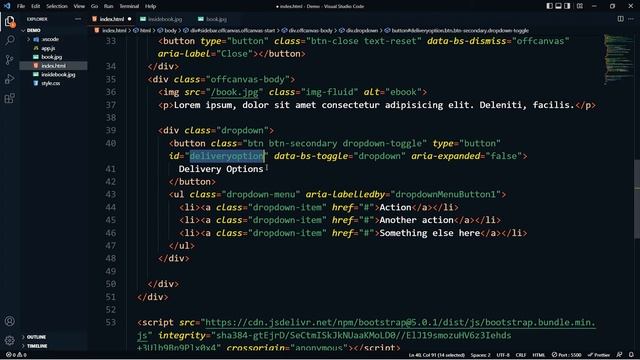640x360 pixels.
Task: Expand the OUTLINE section
Action: point(36,337)
